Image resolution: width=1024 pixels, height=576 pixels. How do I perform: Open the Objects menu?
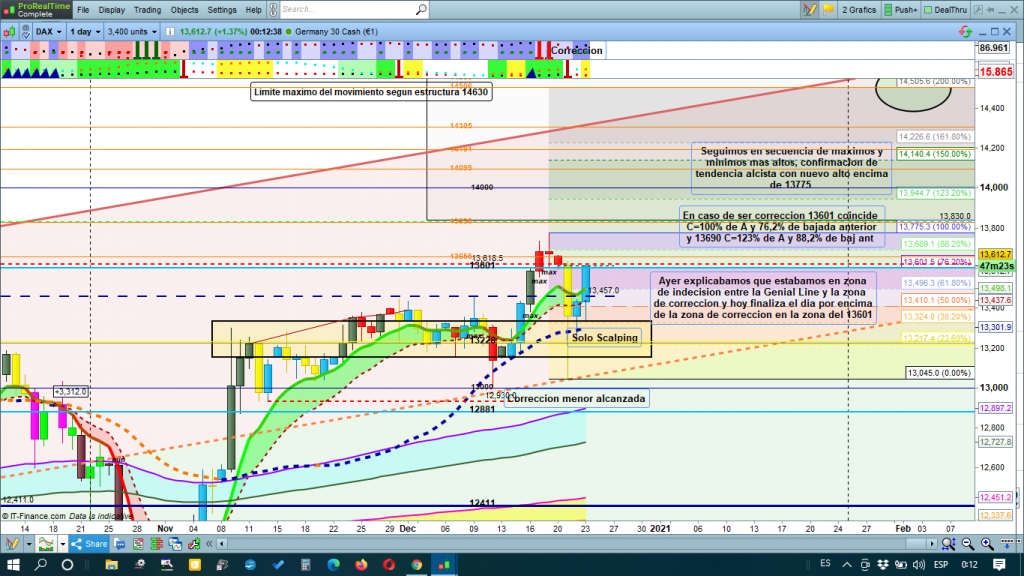coord(184,9)
